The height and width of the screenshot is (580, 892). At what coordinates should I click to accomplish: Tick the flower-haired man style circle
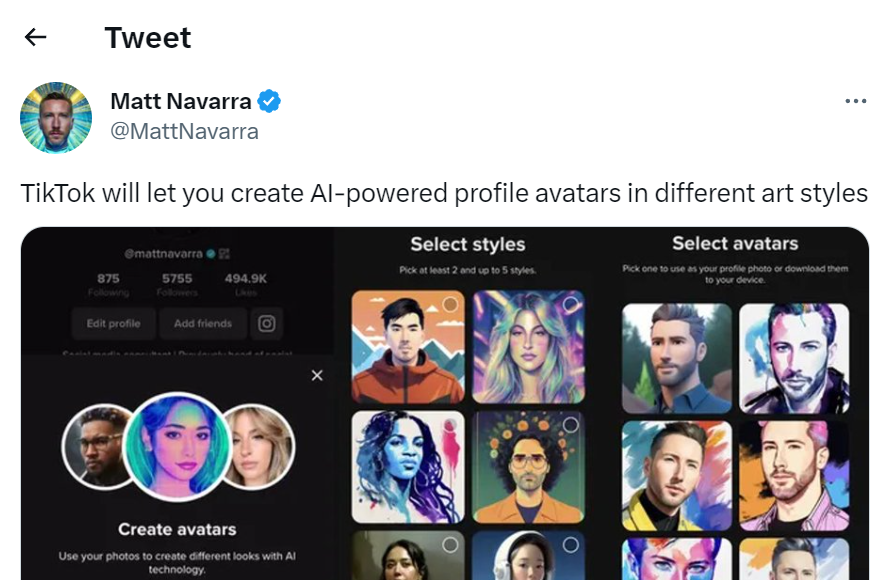coord(571,424)
